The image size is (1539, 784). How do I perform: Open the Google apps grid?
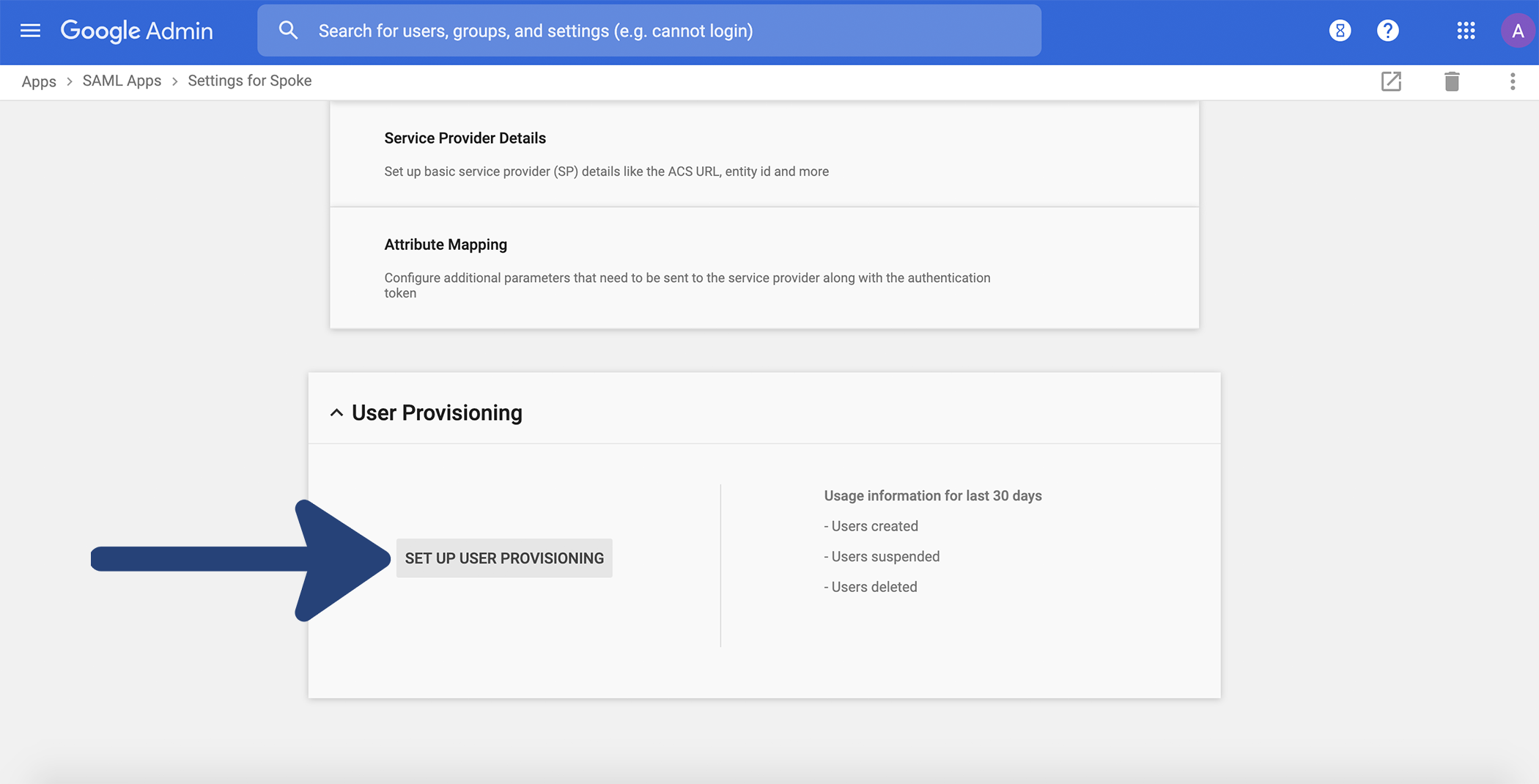tap(1466, 31)
